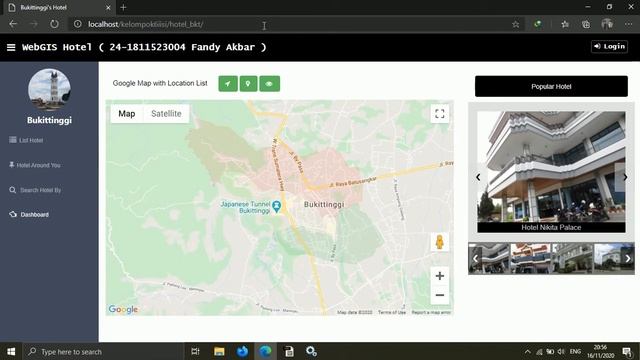Open the browser collections icon
The height and width of the screenshot is (360, 640).
pos(586,24)
